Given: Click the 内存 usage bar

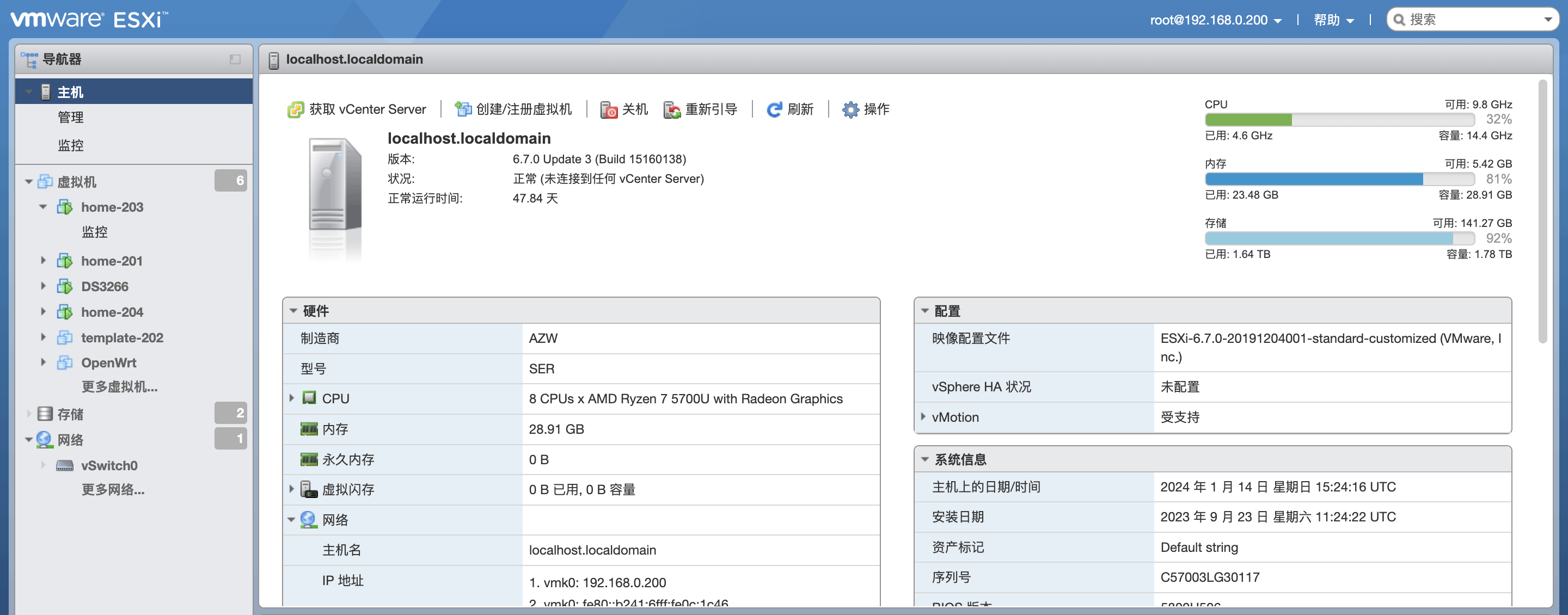Looking at the screenshot, I should (1340, 179).
